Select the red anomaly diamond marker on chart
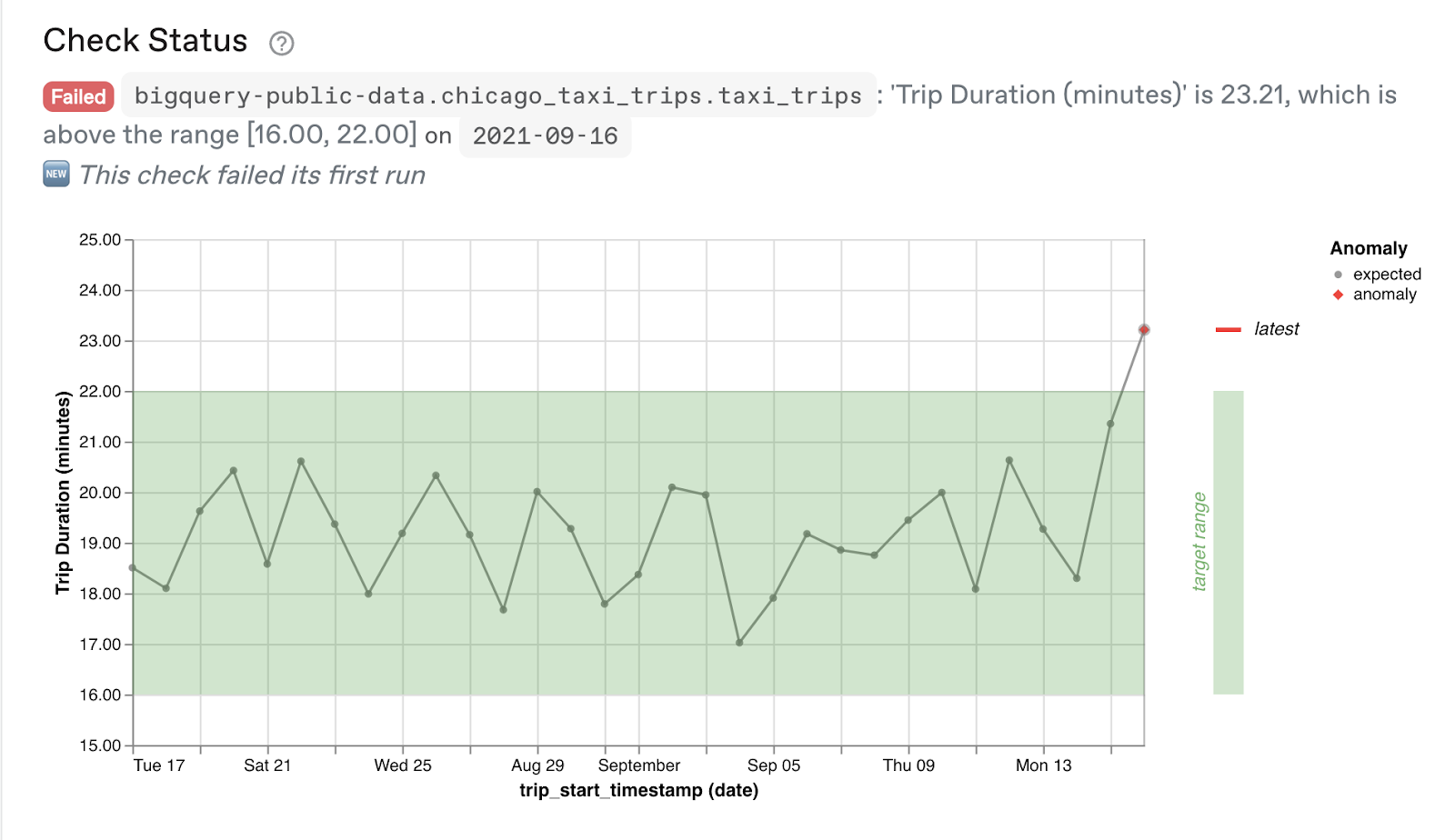 coord(1144,328)
